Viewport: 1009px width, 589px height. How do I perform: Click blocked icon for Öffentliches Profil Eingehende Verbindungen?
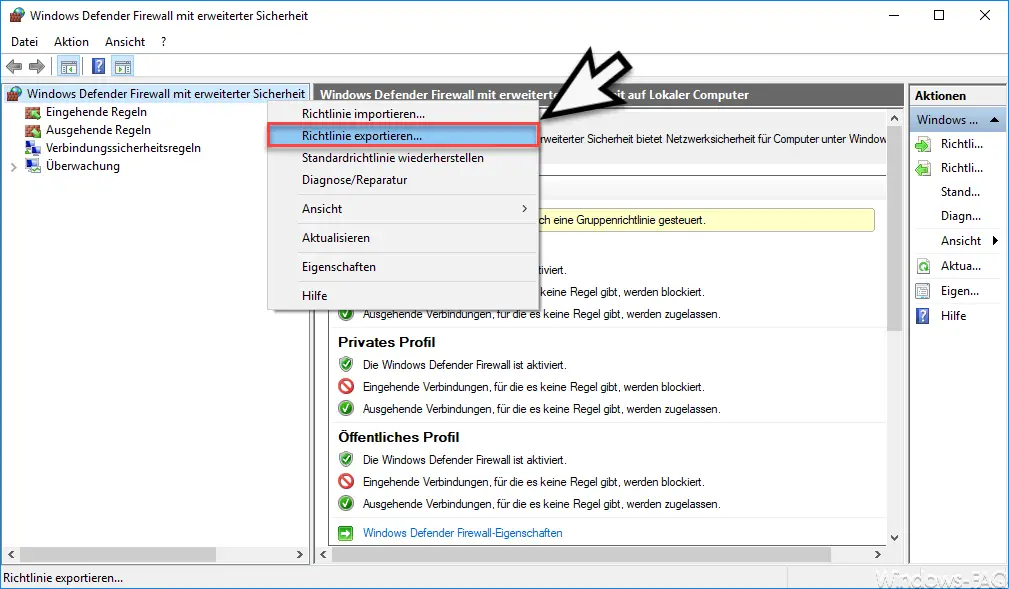click(x=346, y=481)
